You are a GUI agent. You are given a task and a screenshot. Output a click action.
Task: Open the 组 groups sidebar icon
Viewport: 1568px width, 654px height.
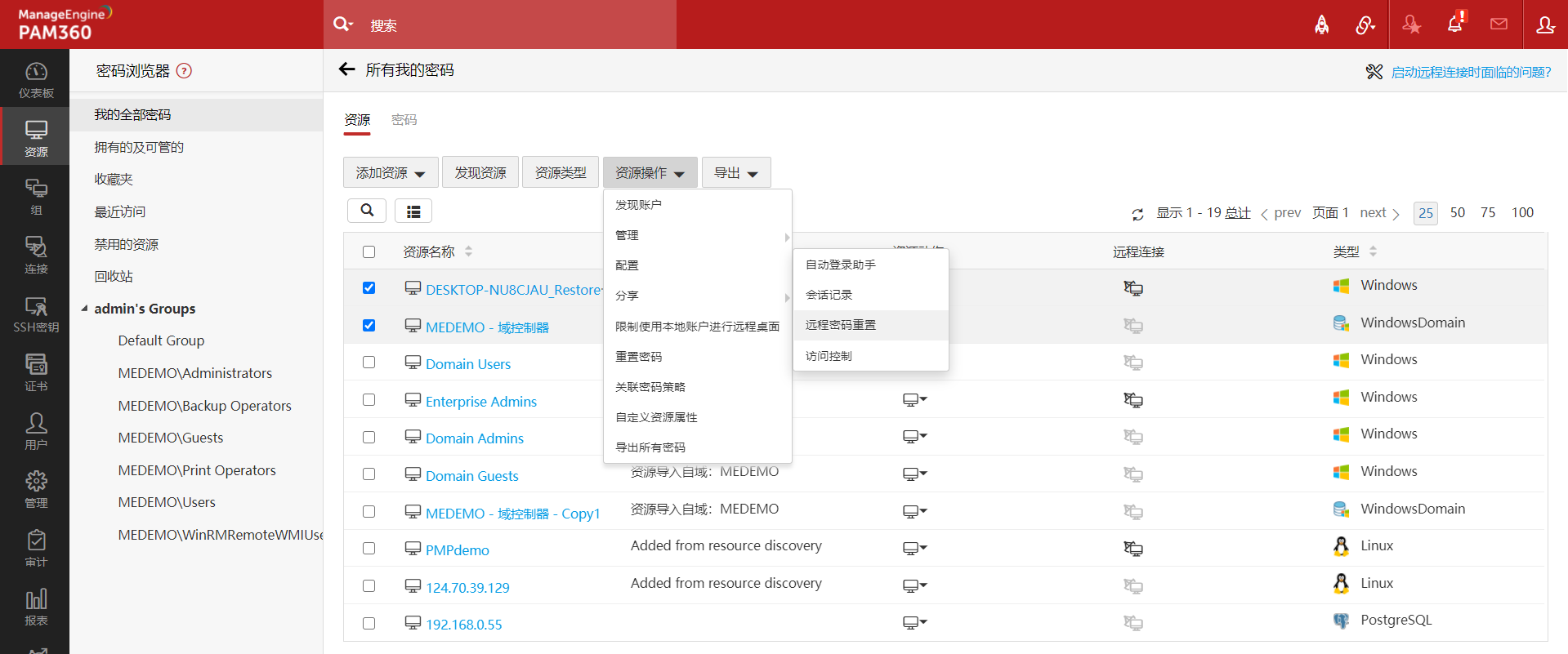pos(36,197)
